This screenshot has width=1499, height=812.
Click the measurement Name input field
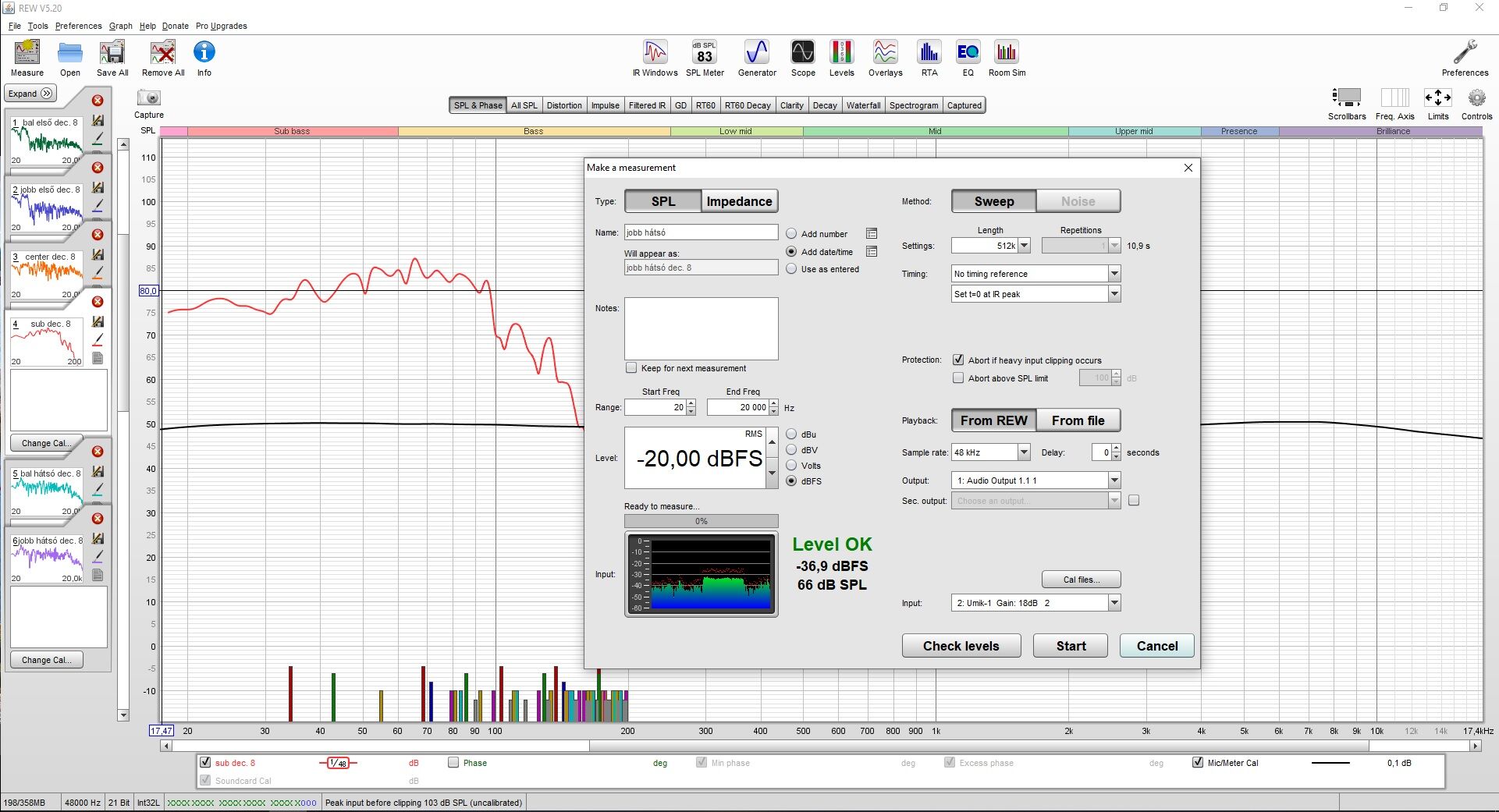pyautogui.click(x=701, y=232)
